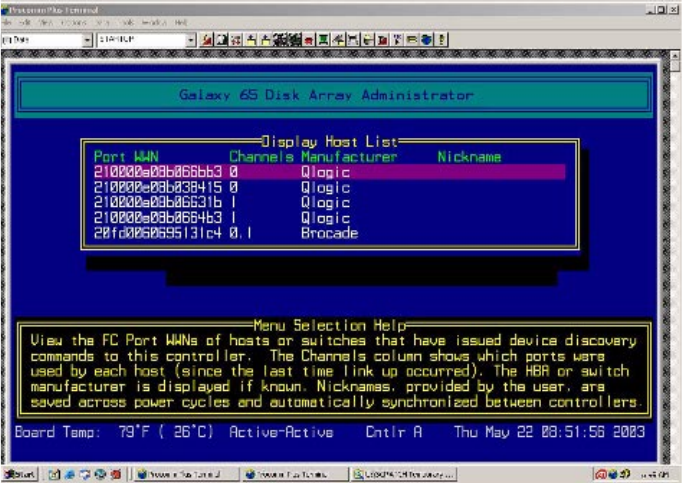This screenshot has height=483, width=682.
Task: Click the yellow exclamation mark toolbar icon
Action: point(442,39)
